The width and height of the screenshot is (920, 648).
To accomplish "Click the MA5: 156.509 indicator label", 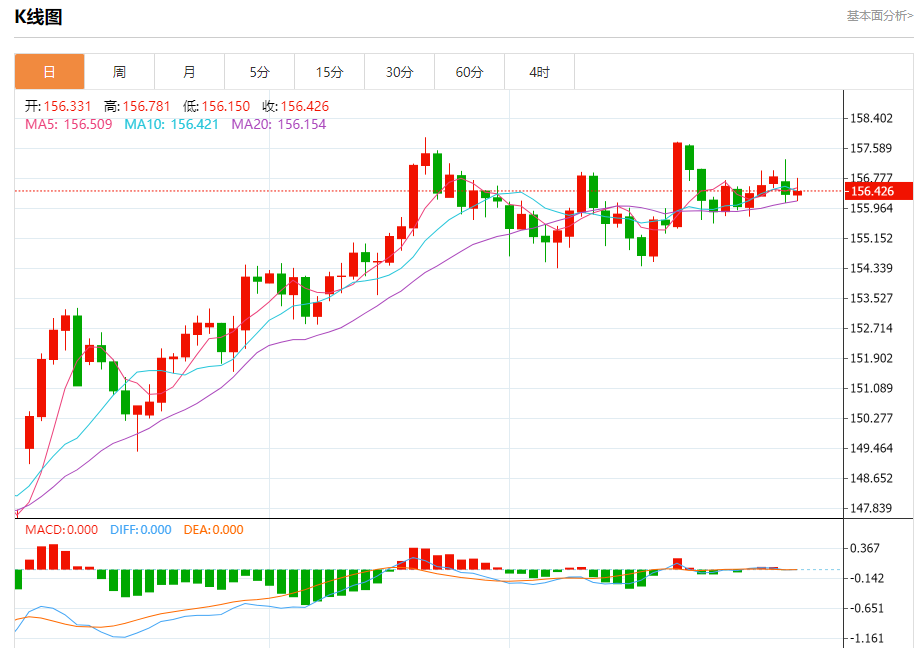I will pos(68,124).
